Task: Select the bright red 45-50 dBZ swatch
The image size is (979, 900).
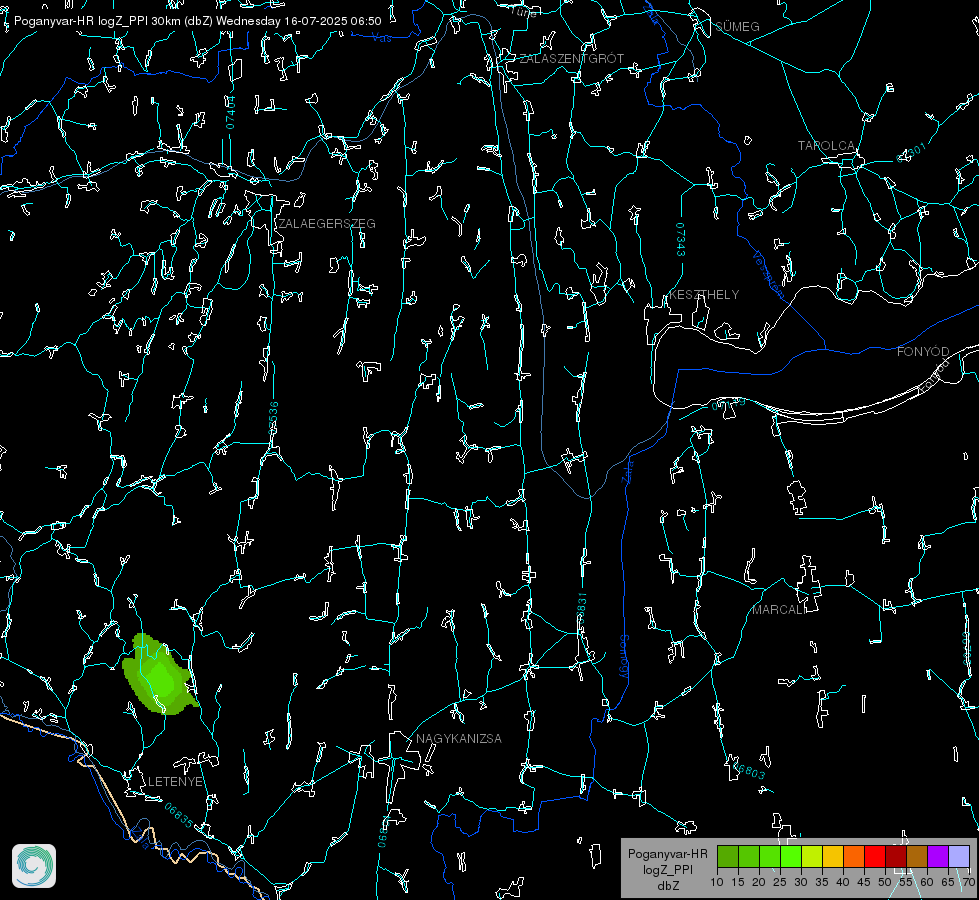Action: click(x=875, y=856)
